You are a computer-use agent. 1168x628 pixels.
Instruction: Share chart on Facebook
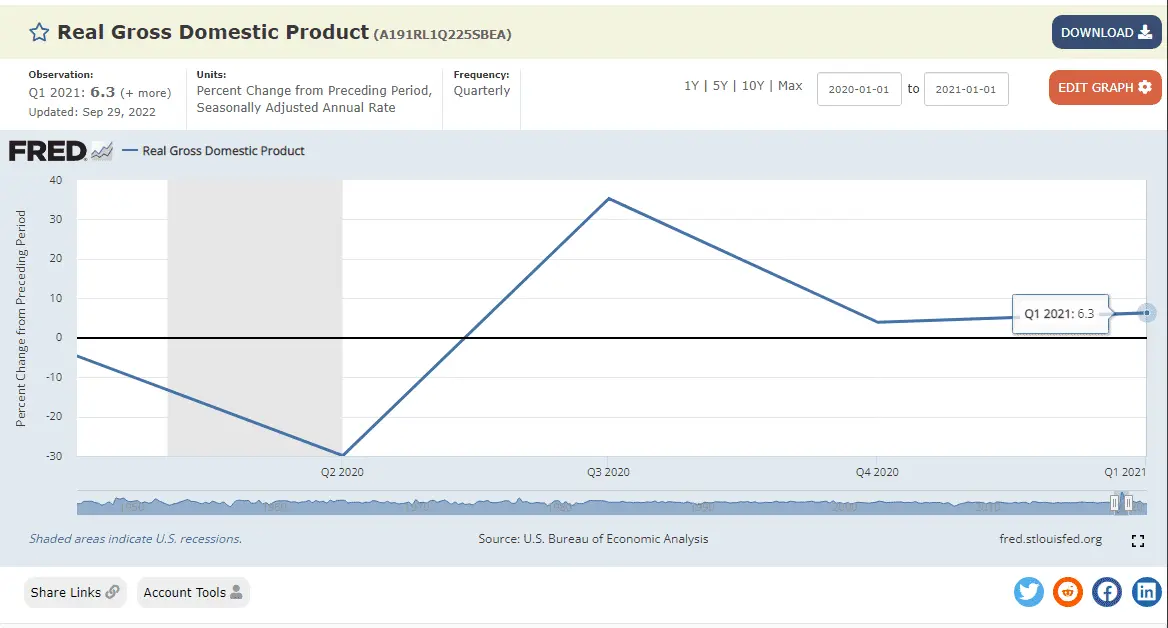[x=1107, y=592]
